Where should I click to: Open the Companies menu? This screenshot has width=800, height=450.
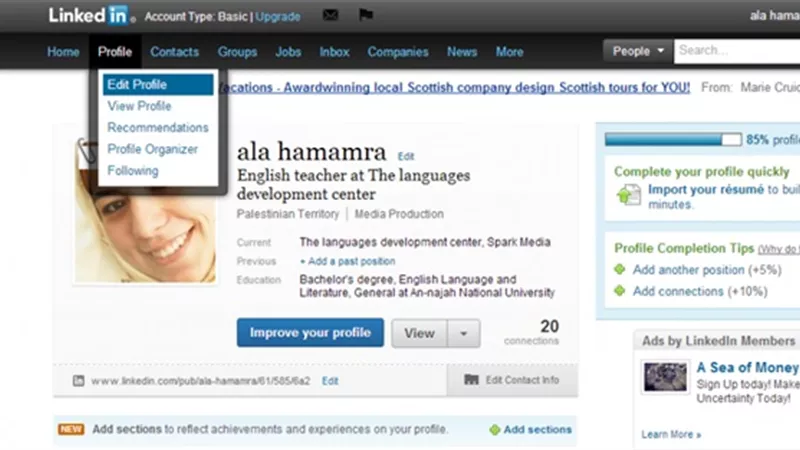coord(398,52)
